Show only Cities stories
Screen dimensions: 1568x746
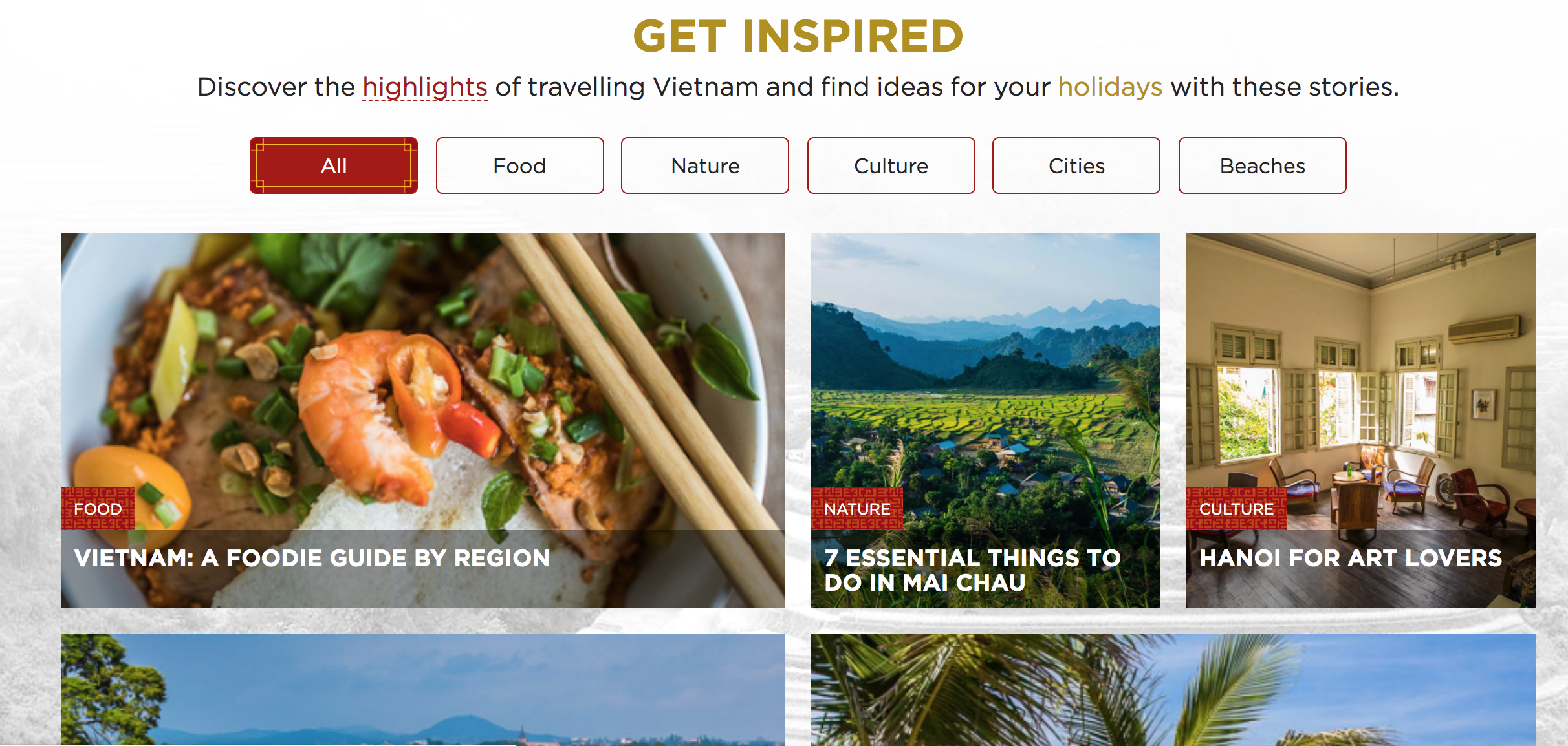[1076, 165]
